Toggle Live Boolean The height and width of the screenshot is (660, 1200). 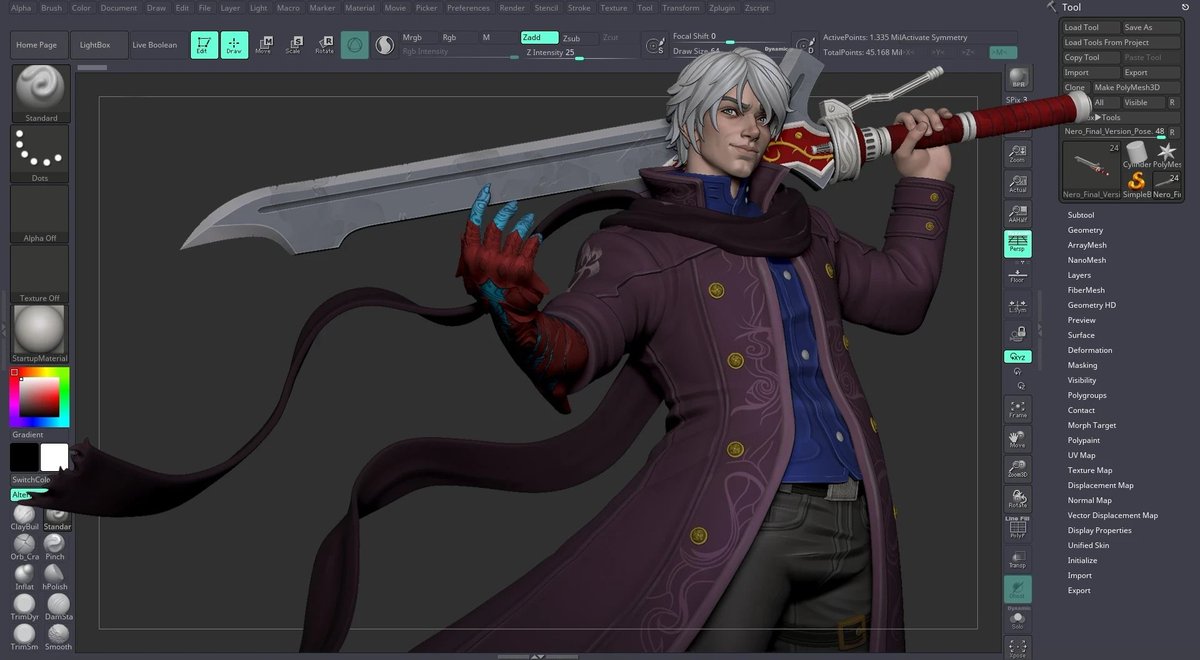[155, 45]
